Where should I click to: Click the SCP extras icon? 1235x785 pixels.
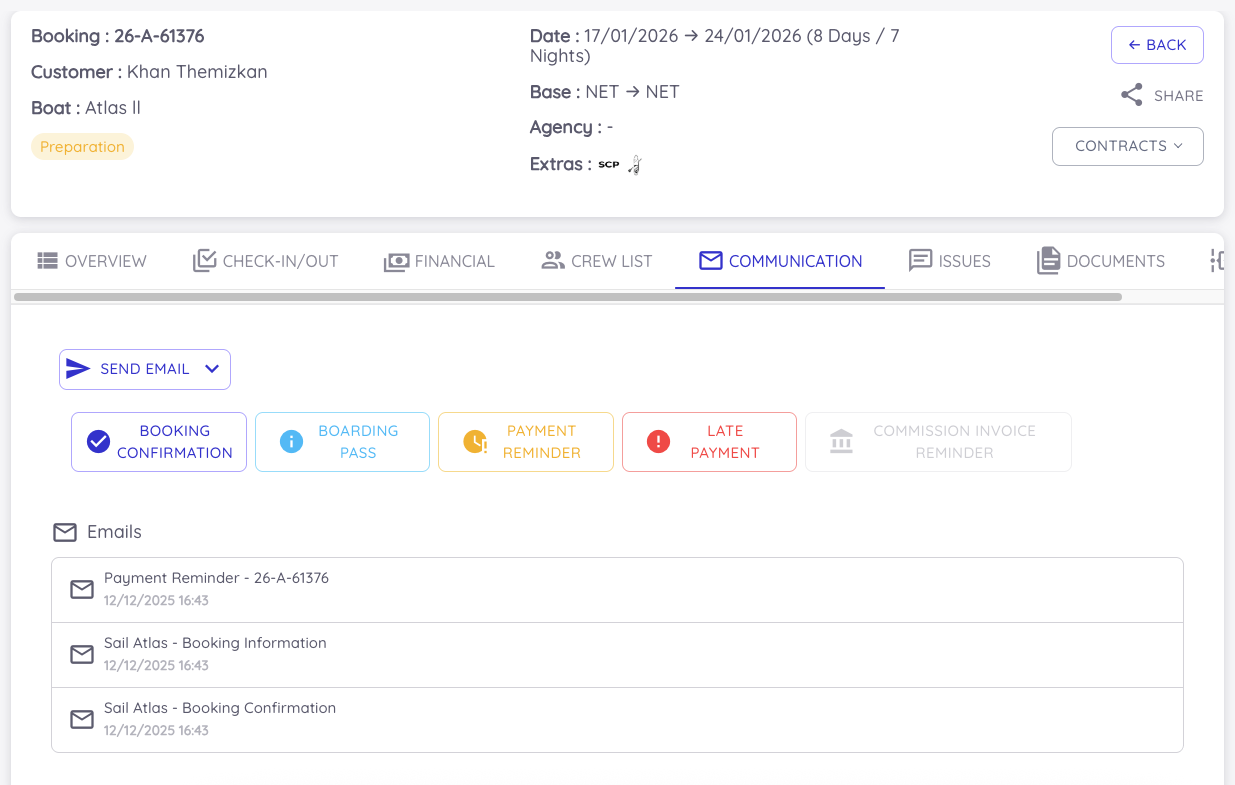[609, 165]
